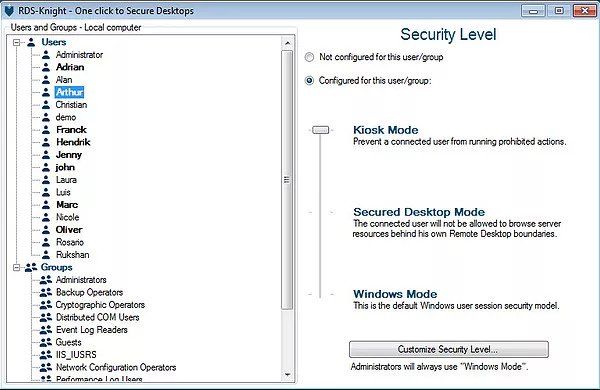Click the security level slider thumb
The height and width of the screenshot is (390, 600).
tap(321, 130)
